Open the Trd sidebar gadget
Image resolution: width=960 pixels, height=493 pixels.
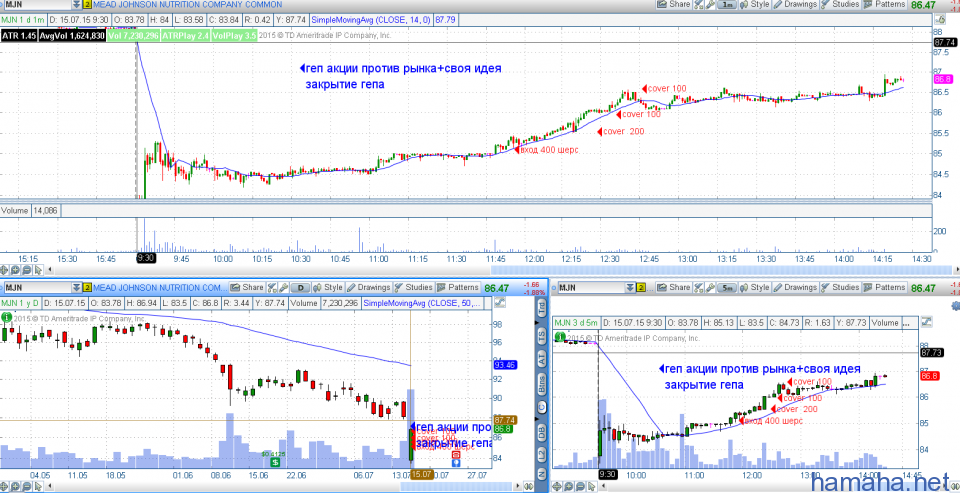coord(541,310)
